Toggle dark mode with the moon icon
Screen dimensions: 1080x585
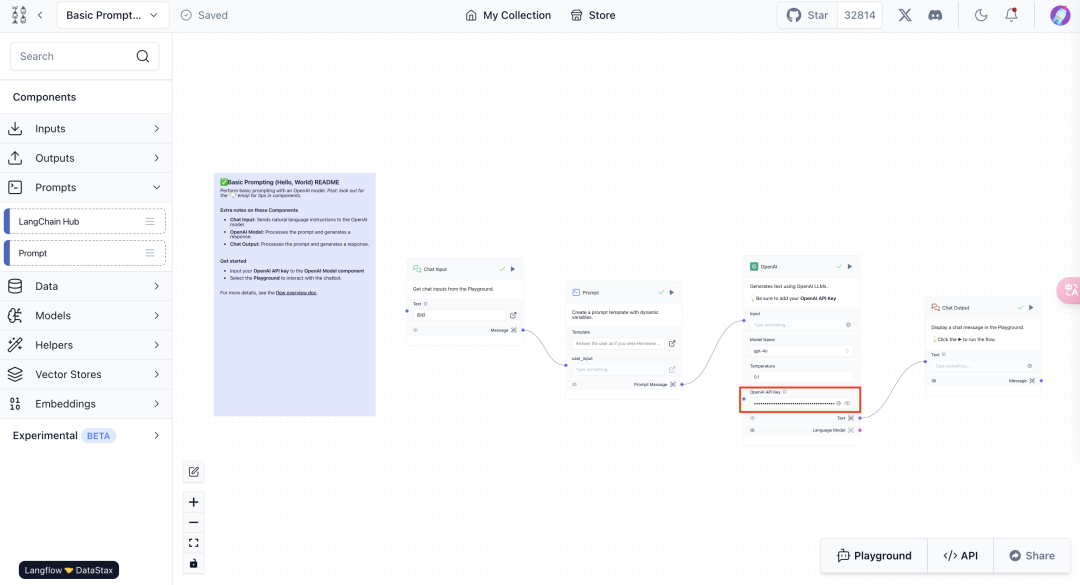coord(981,15)
